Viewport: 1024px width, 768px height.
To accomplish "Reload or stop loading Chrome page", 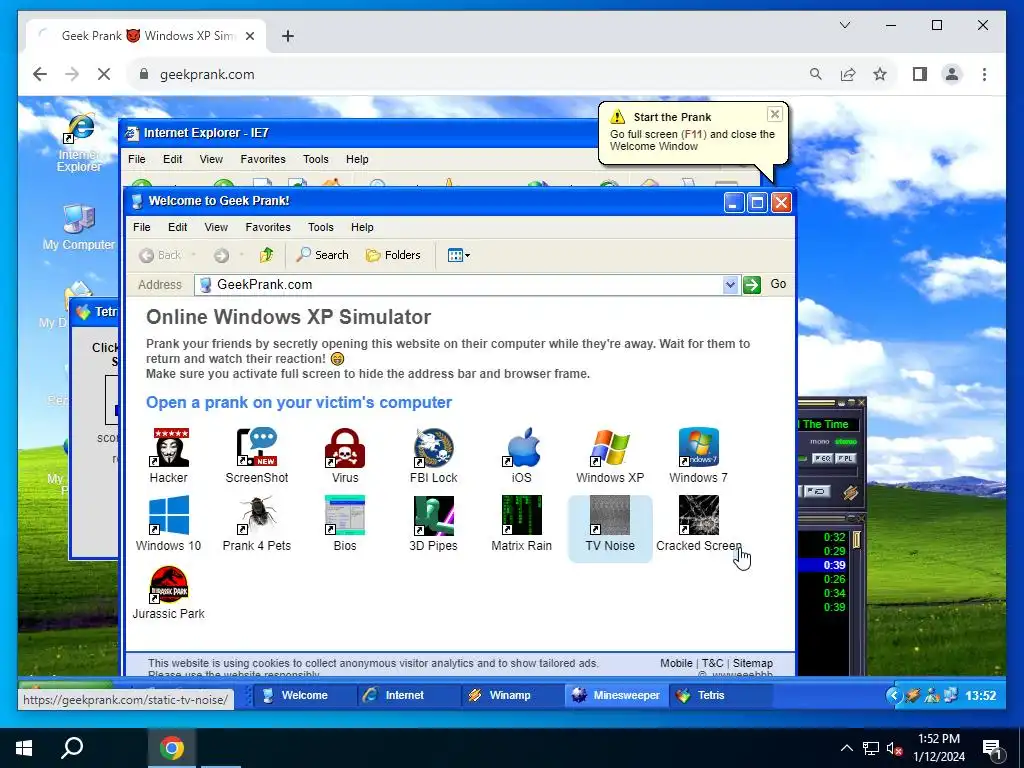I will [x=104, y=74].
